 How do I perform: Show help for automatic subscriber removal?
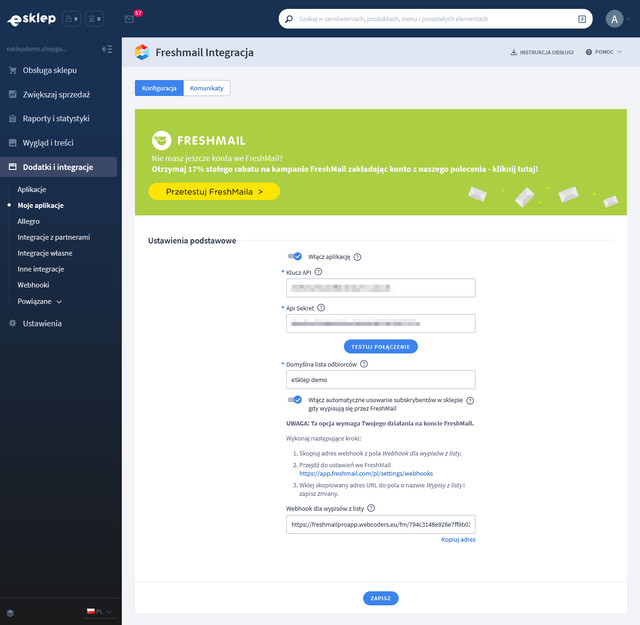470,400
